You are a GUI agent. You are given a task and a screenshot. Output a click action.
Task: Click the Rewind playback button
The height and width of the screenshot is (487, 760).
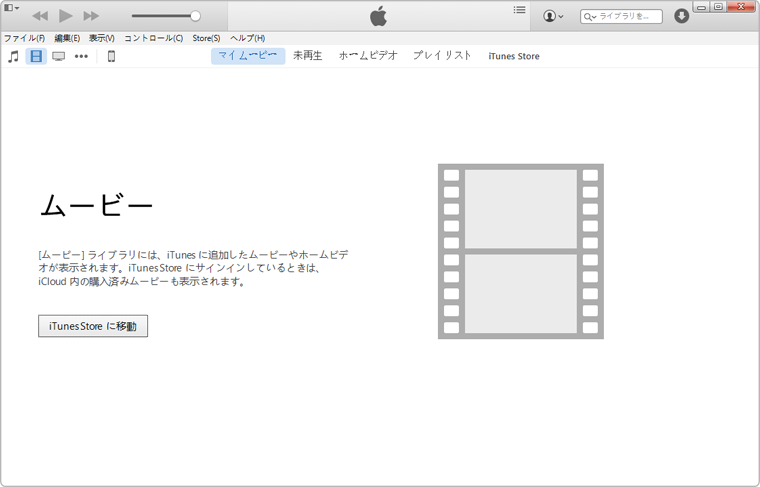click(40, 16)
